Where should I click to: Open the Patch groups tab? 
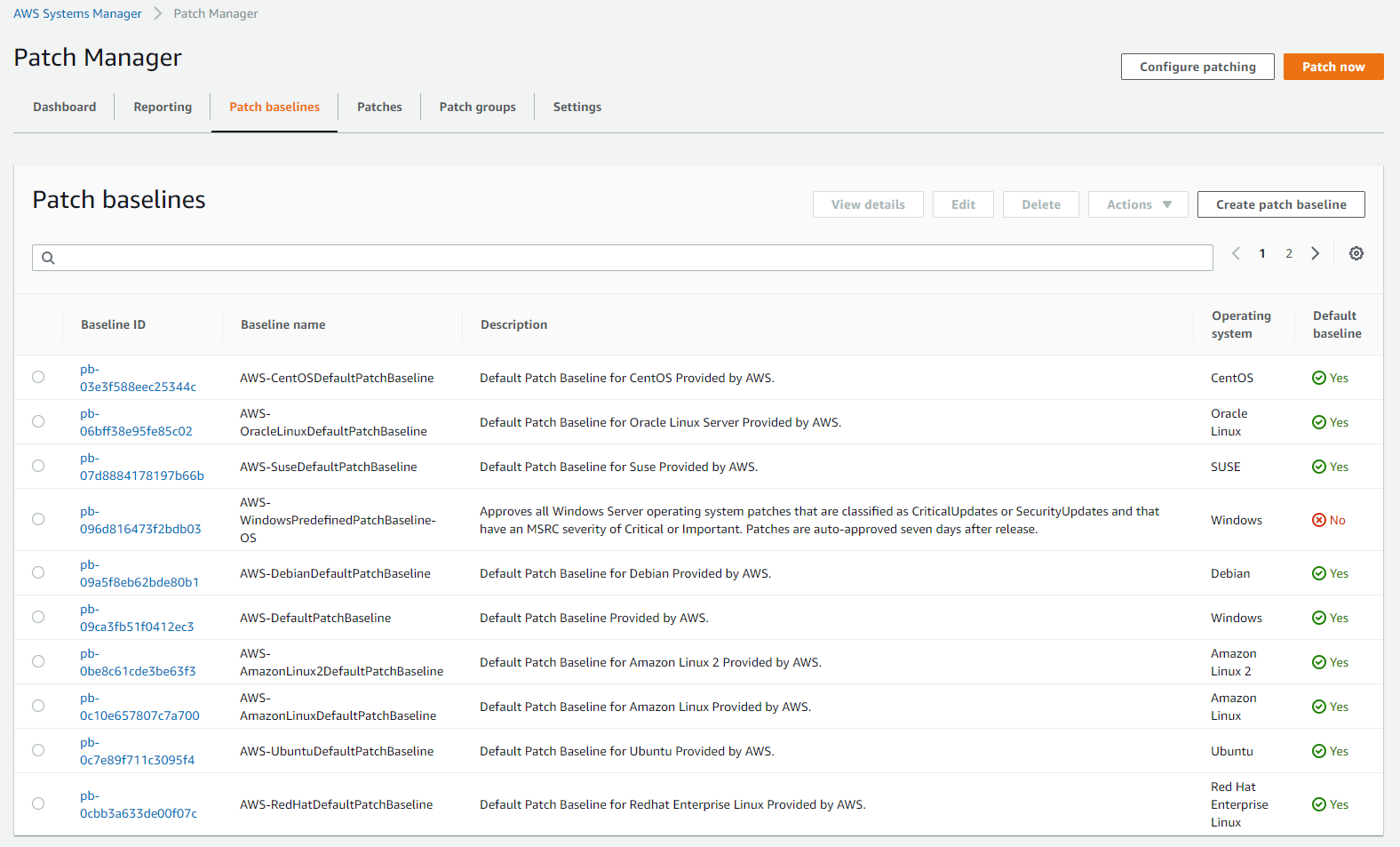coord(477,107)
